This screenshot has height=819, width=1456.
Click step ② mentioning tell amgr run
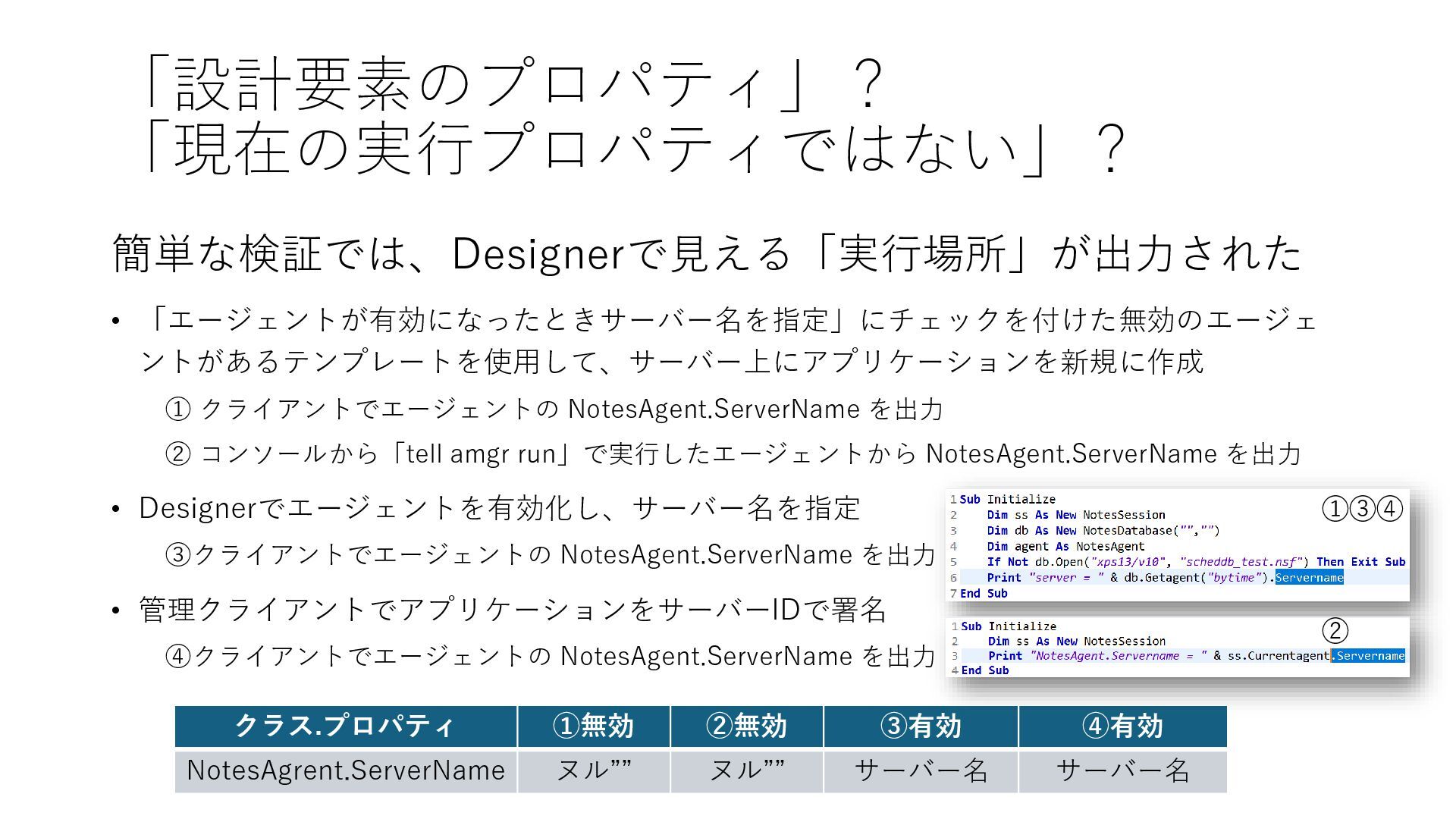pyautogui.click(x=733, y=454)
